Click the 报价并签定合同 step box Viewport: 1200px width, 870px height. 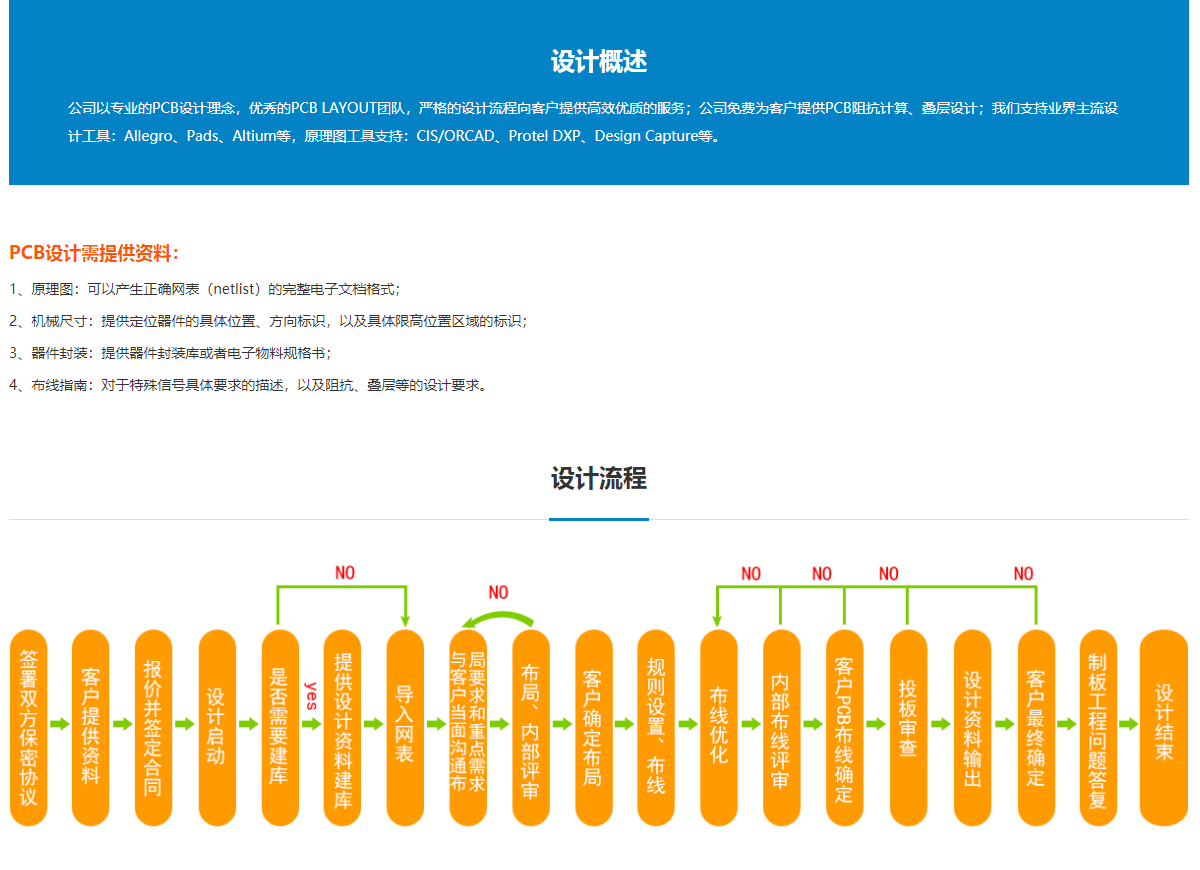(x=153, y=727)
